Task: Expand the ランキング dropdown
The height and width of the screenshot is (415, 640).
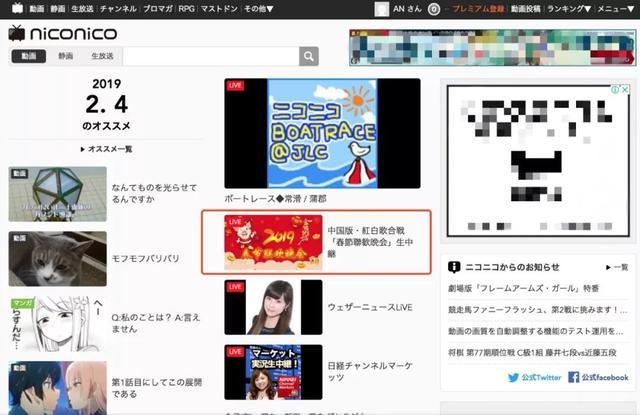Action: pos(569,9)
